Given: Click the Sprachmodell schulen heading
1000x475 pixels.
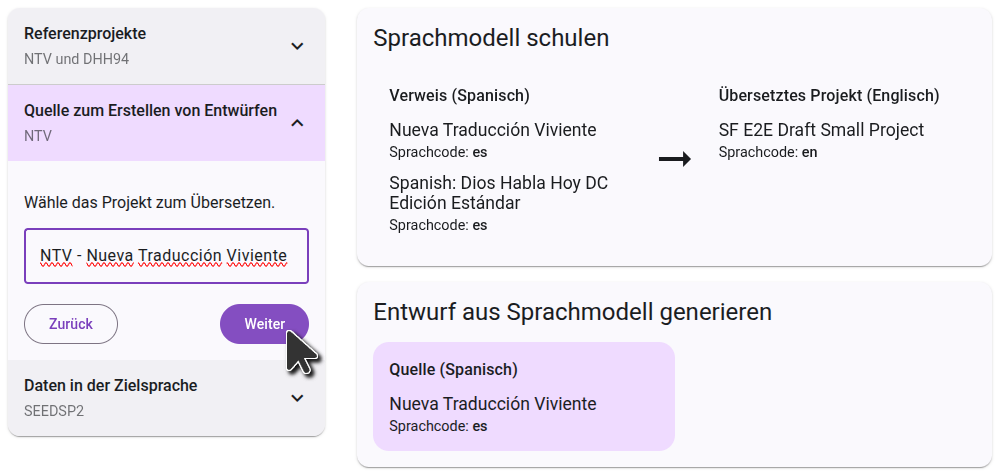Looking at the screenshot, I should click(491, 38).
